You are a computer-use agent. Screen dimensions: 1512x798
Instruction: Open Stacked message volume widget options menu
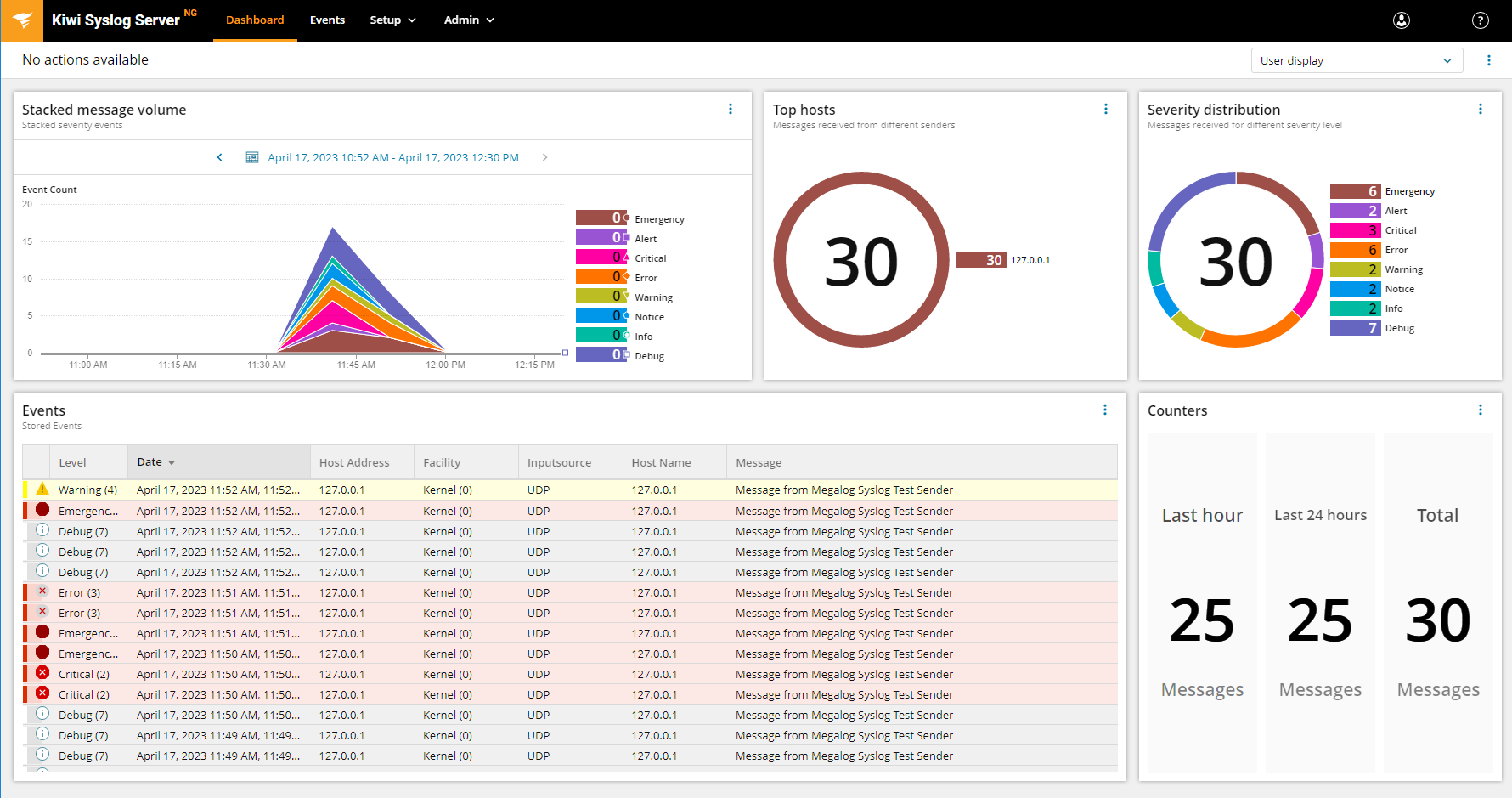tap(731, 109)
